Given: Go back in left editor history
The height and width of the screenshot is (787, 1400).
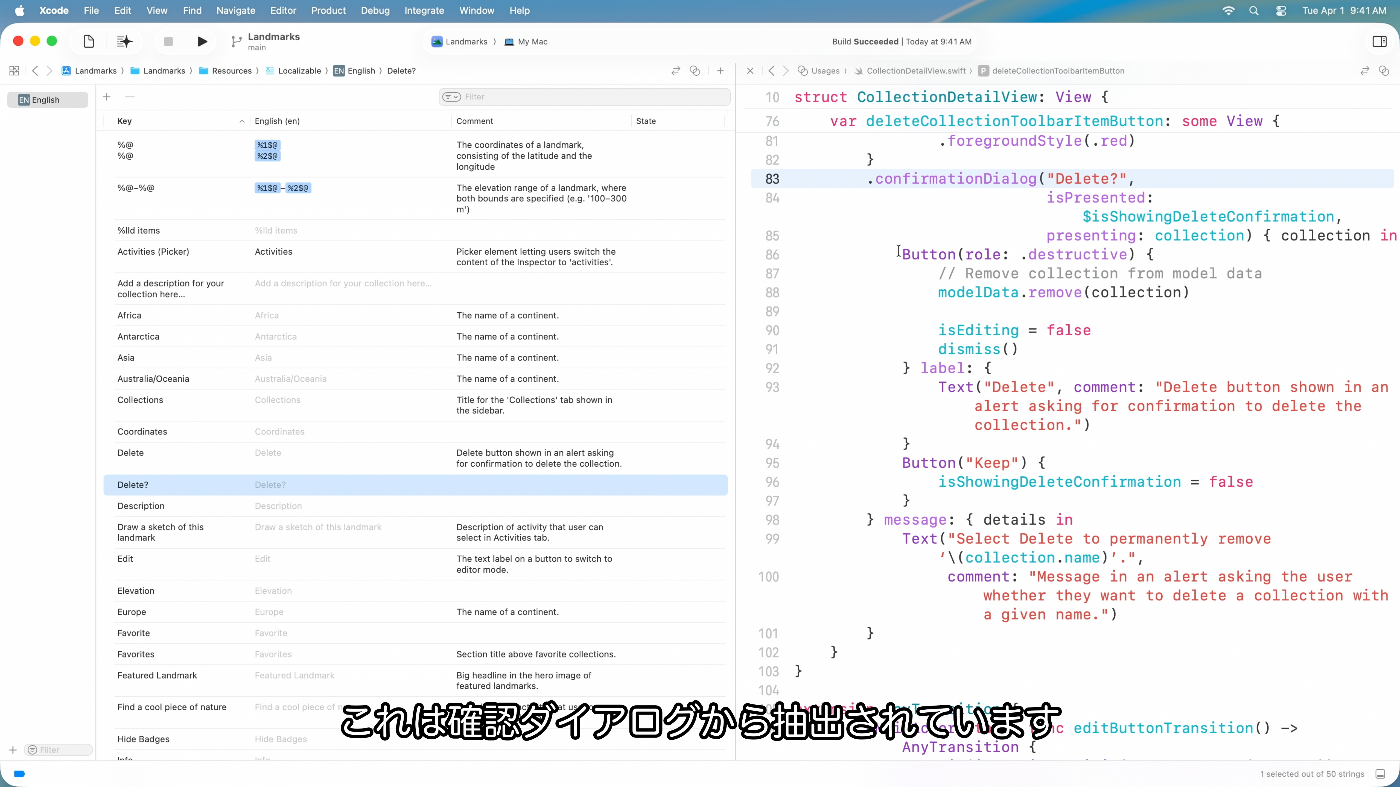Looking at the screenshot, I should (x=35, y=71).
